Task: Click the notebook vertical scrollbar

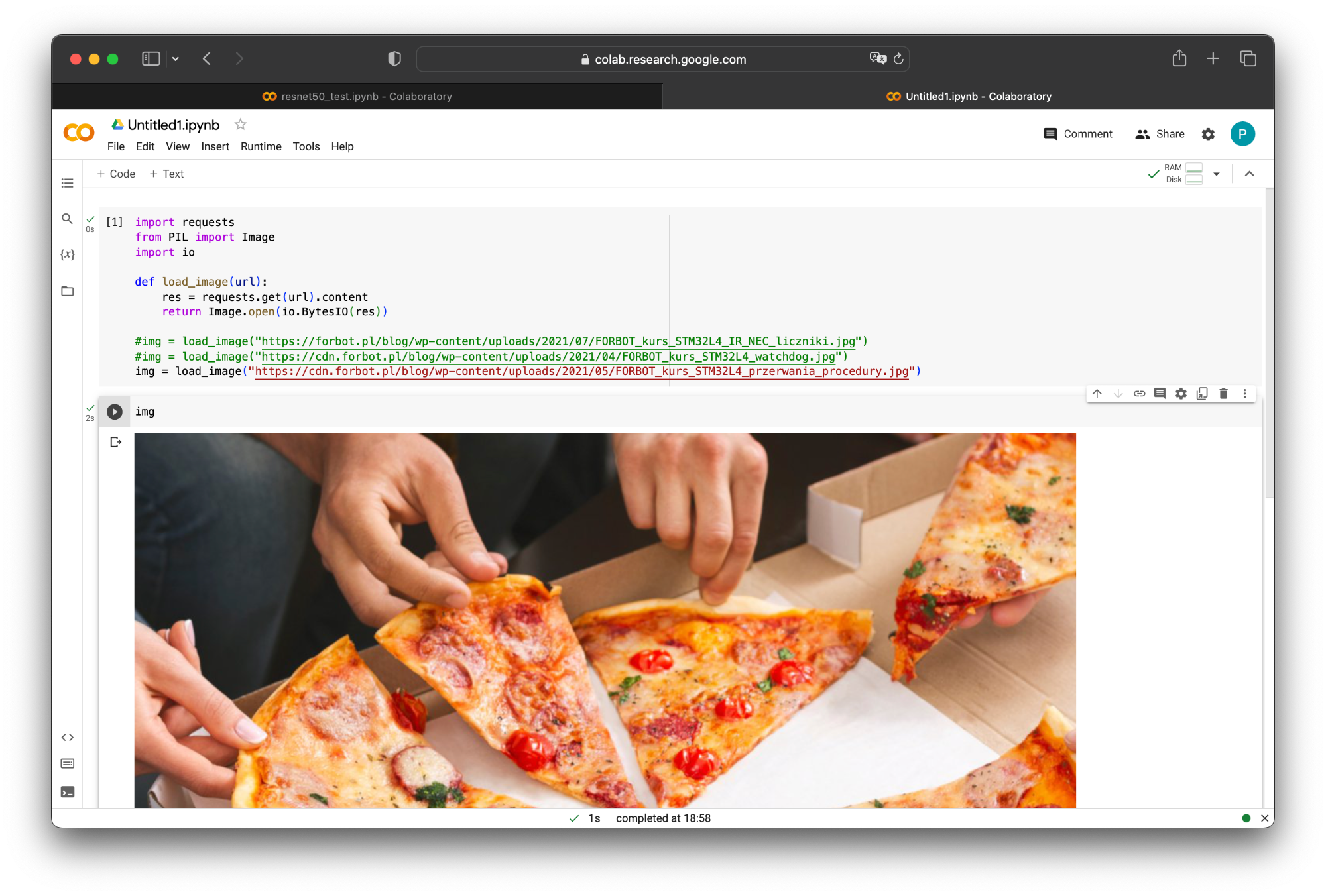Action: coord(1269,344)
